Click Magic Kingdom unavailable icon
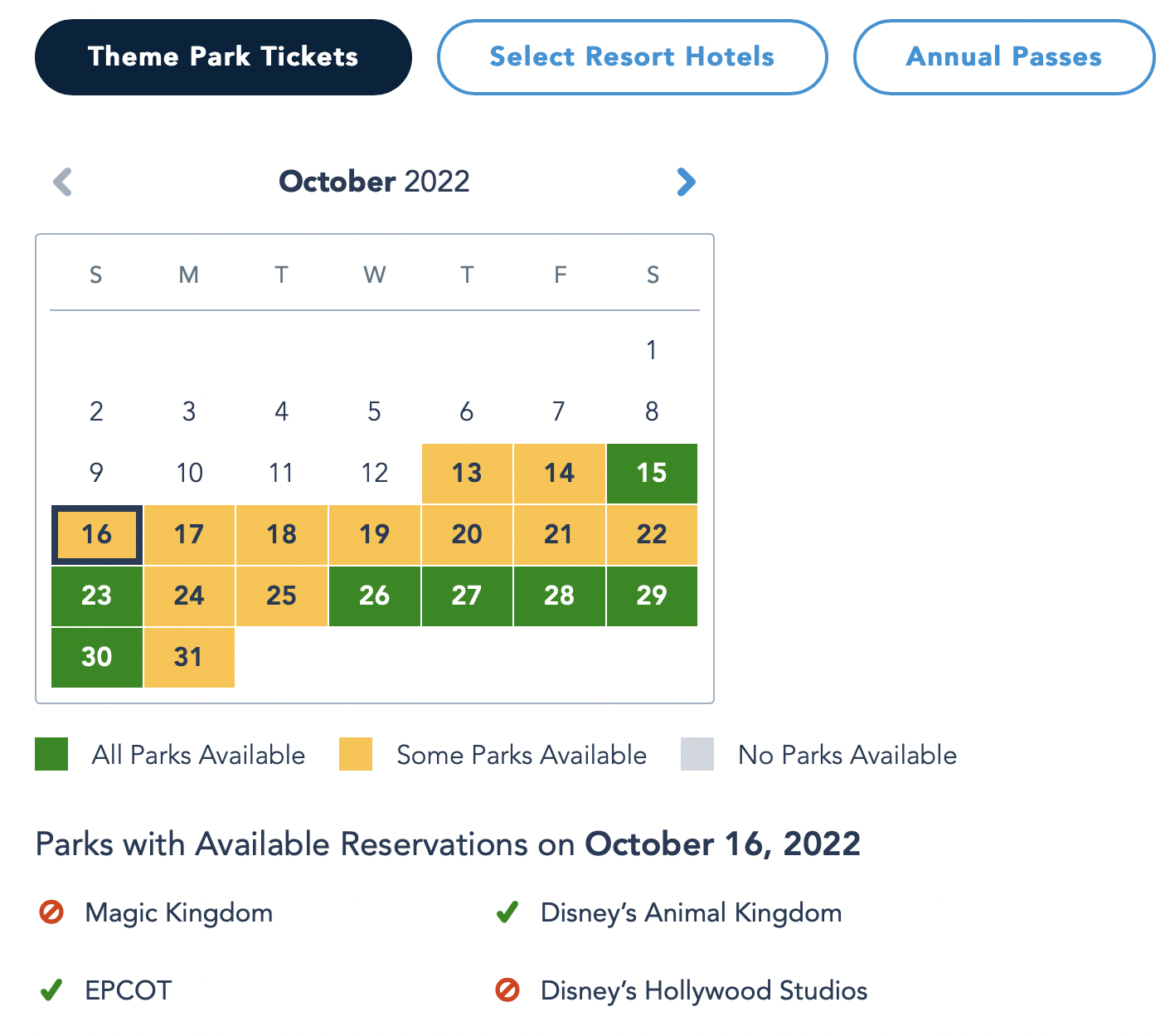Image resolution: width=1170 pixels, height=1036 pixels. pyautogui.click(x=51, y=913)
